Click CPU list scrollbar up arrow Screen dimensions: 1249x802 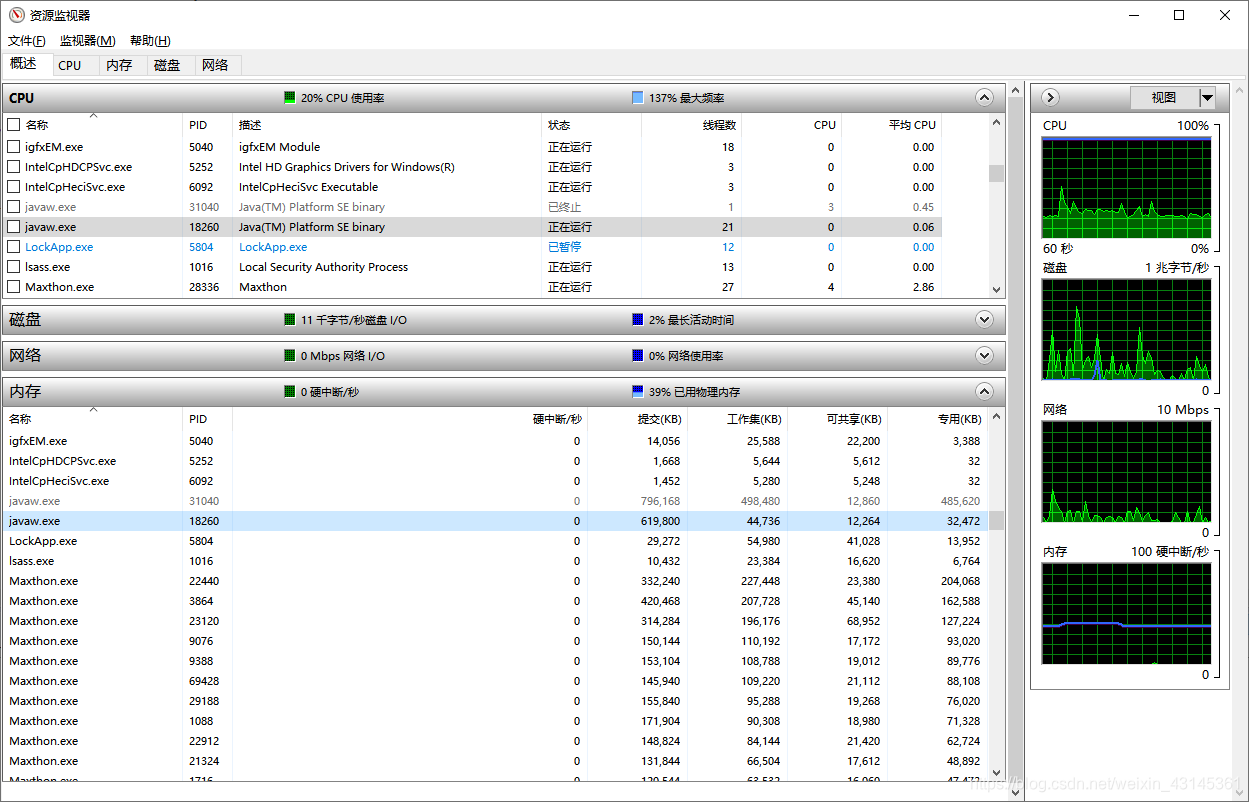point(996,122)
